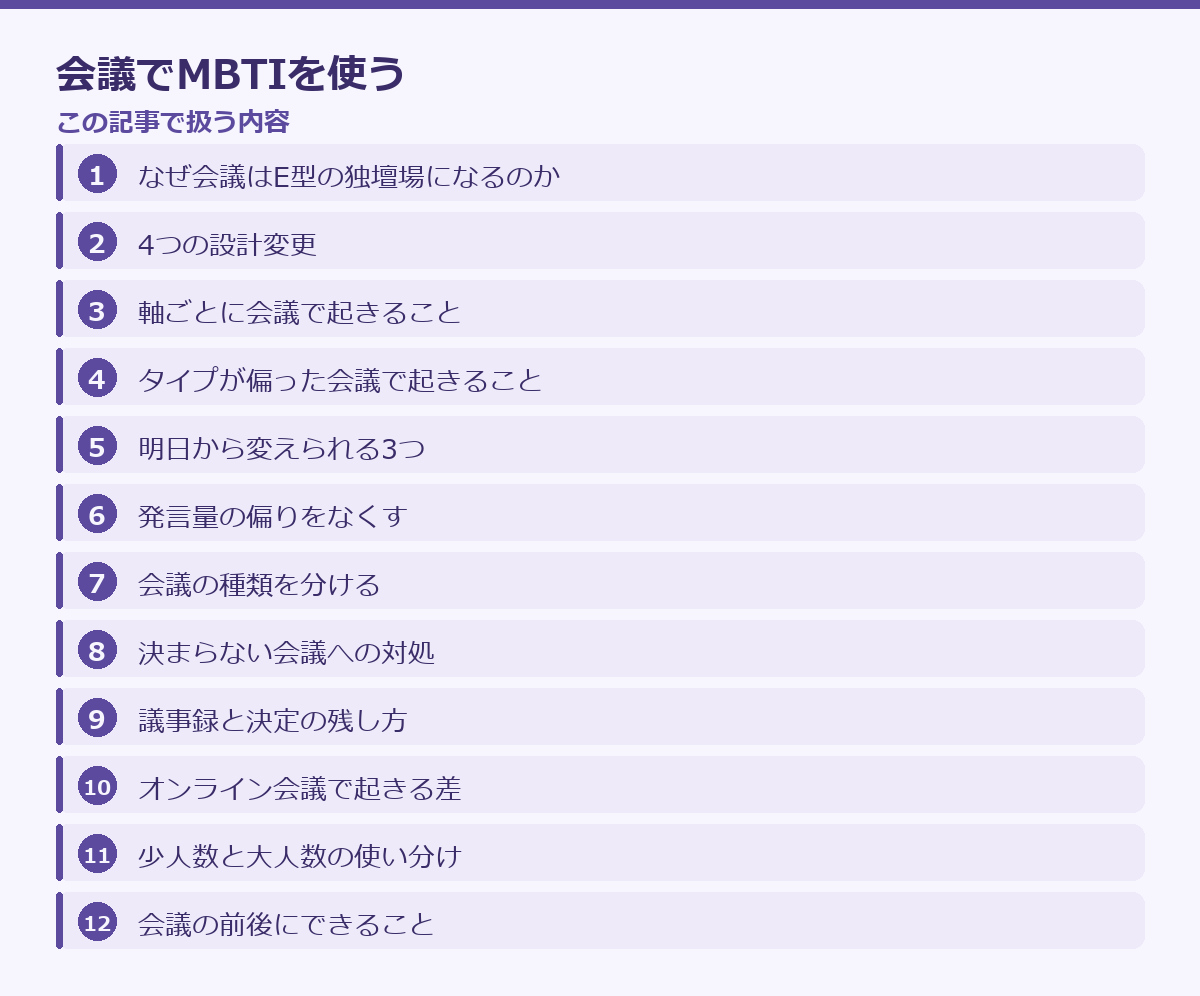This screenshot has height=996, width=1200.
Task: Open item '発言量の偏りをなくす'
Action: pyautogui.click(x=600, y=512)
